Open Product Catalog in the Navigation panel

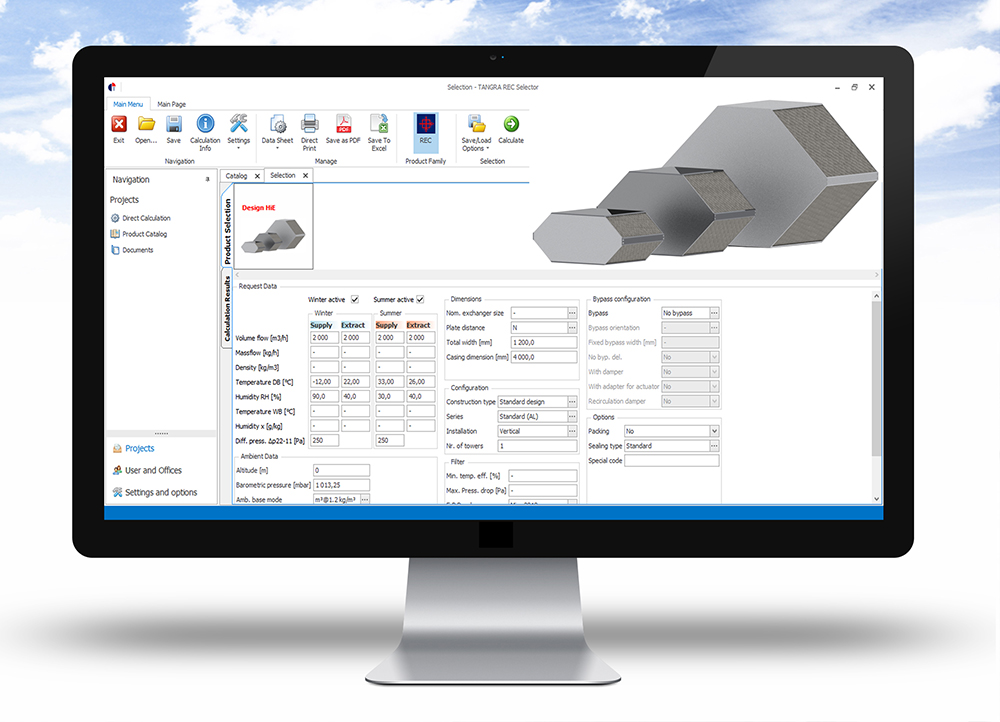(x=144, y=234)
